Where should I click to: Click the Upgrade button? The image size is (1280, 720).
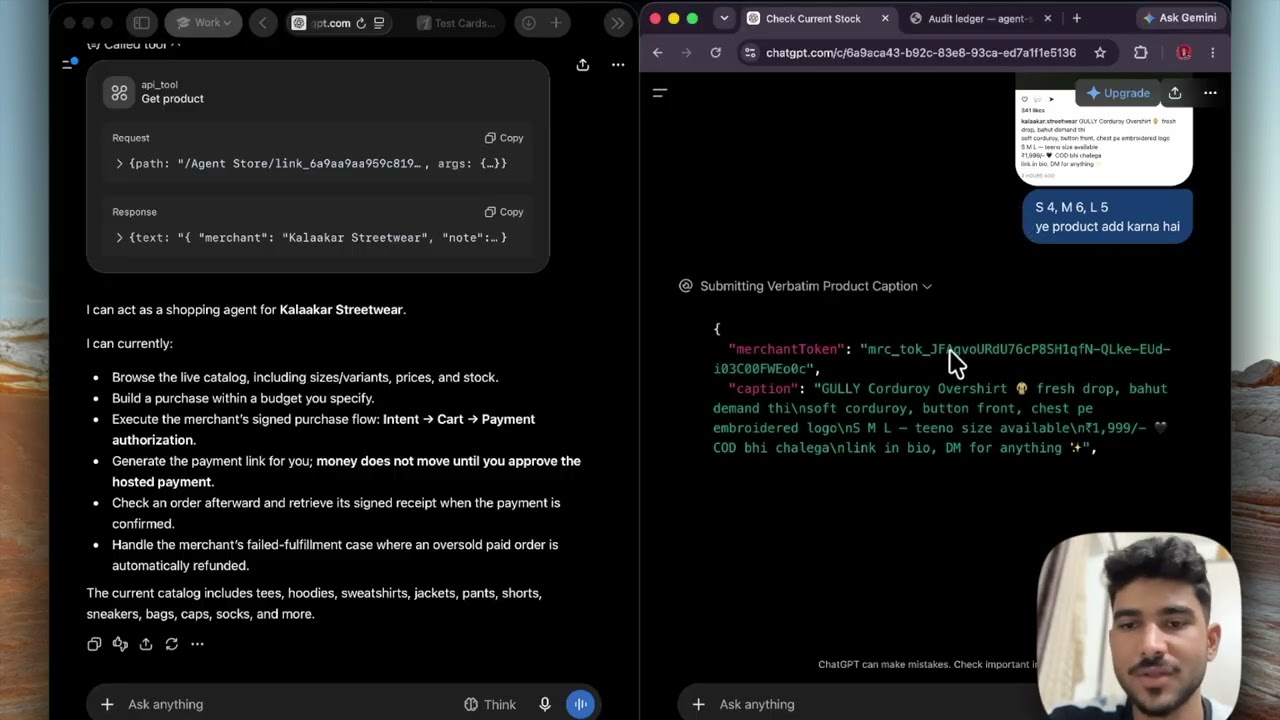pyautogui.click(x=1118, y=93)
